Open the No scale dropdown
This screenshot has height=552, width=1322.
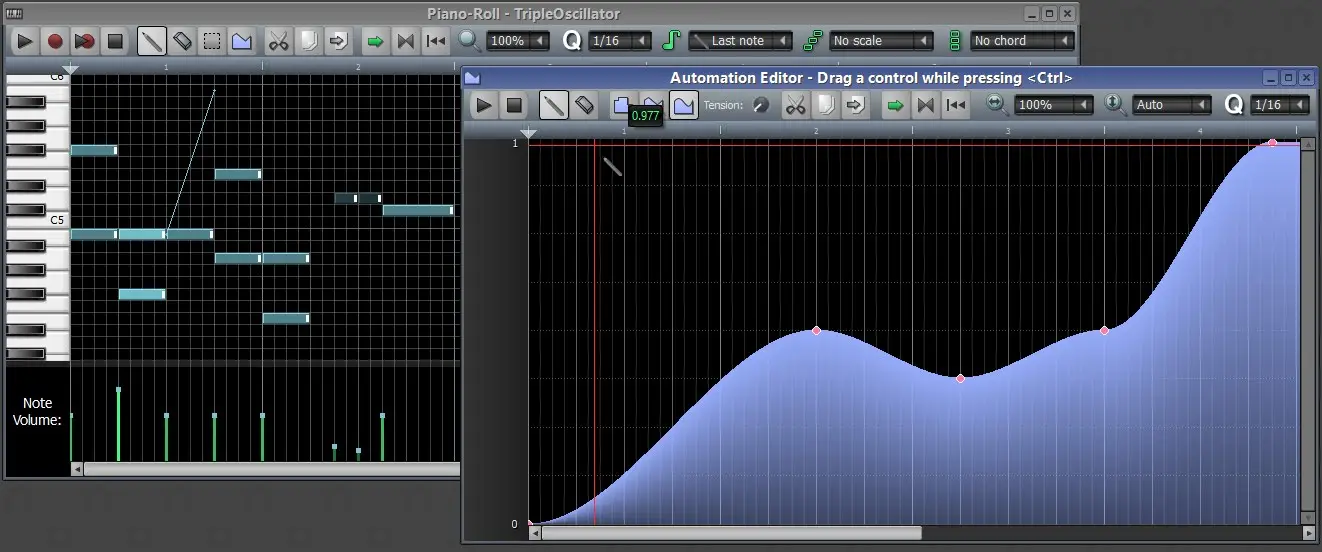click(881, 41)
